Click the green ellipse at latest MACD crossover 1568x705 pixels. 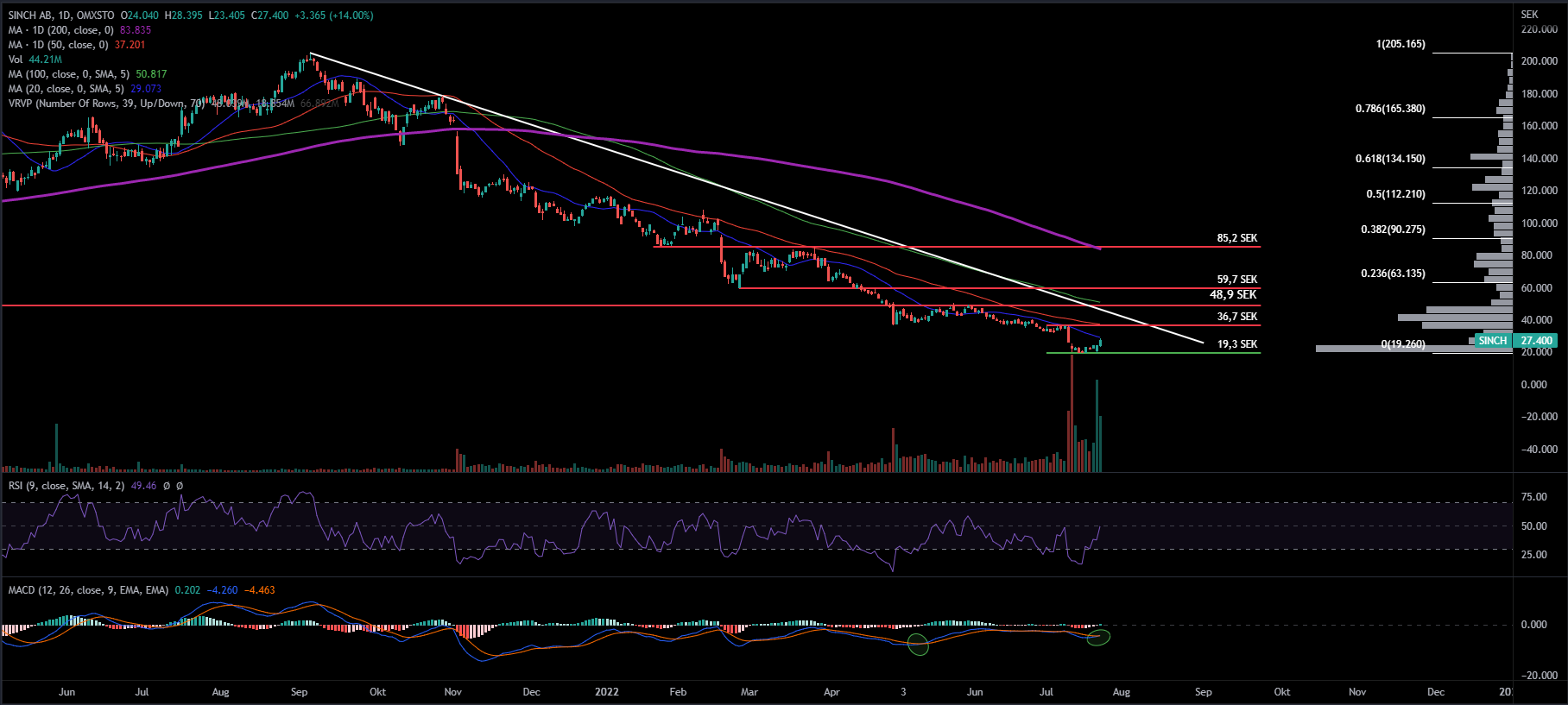tap(1098, 638)
